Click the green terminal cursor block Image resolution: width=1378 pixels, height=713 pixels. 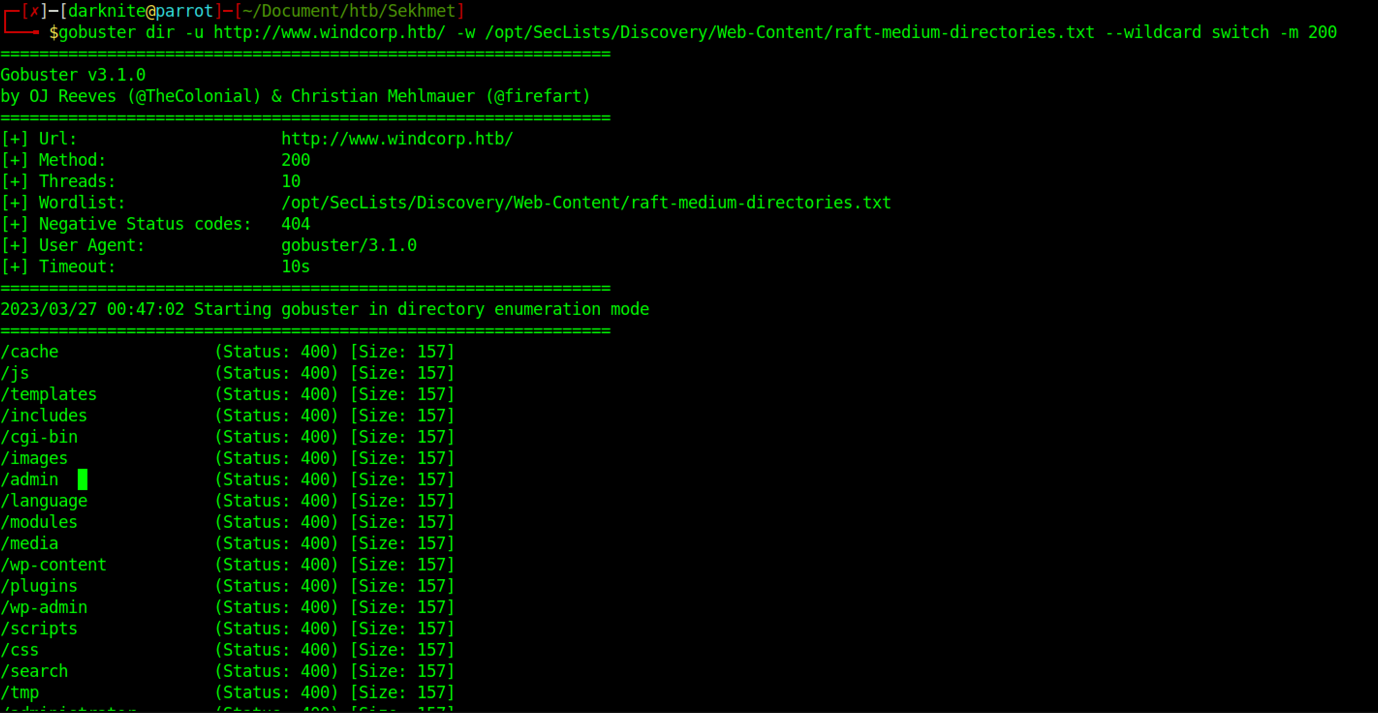pyautogui.click(x=83, y=480)
